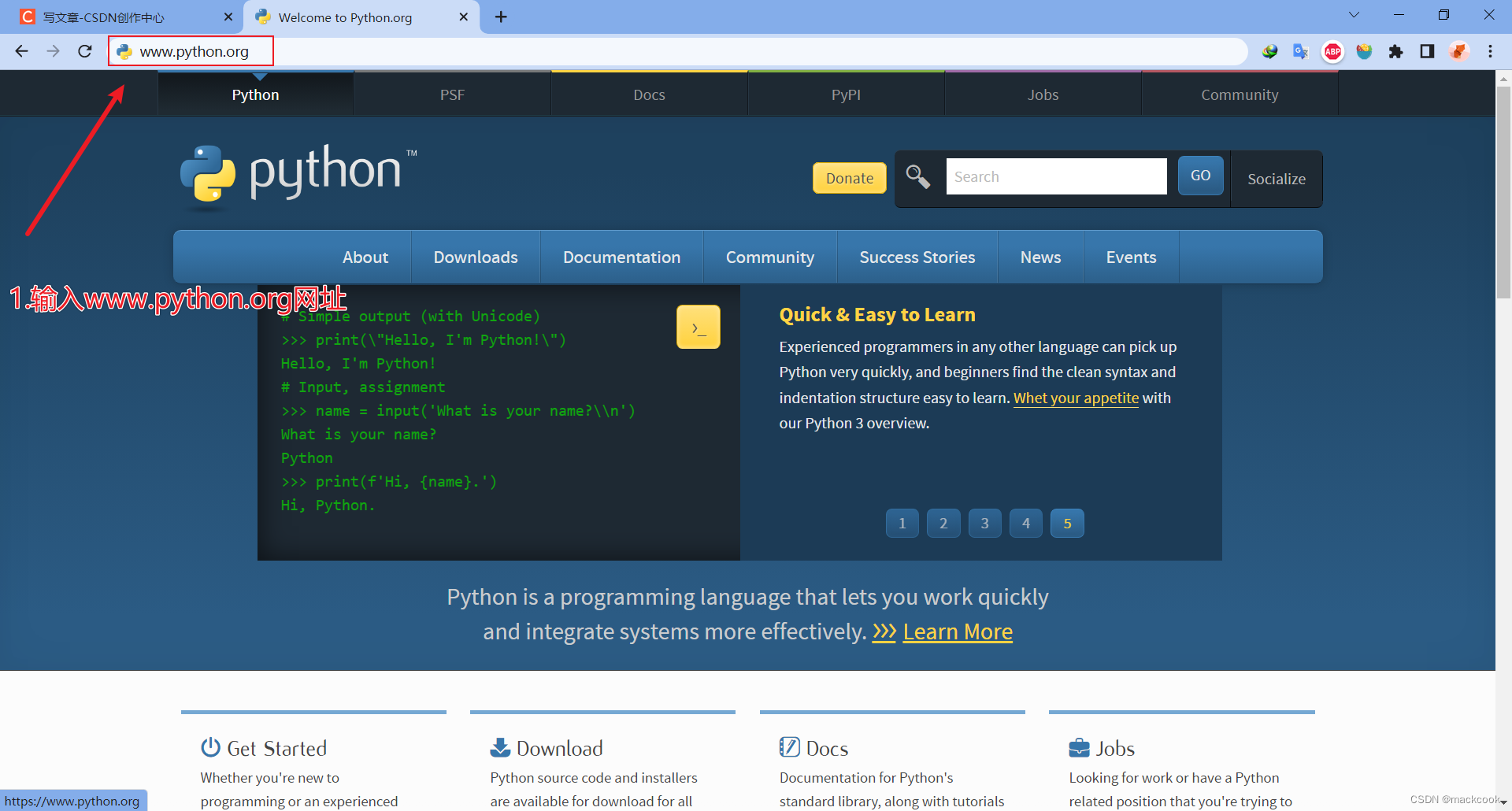The width and height of the screenshot is (1512, 811).
Task: Show slide 3 of the code carousel
Action: [x=984, y=524]
